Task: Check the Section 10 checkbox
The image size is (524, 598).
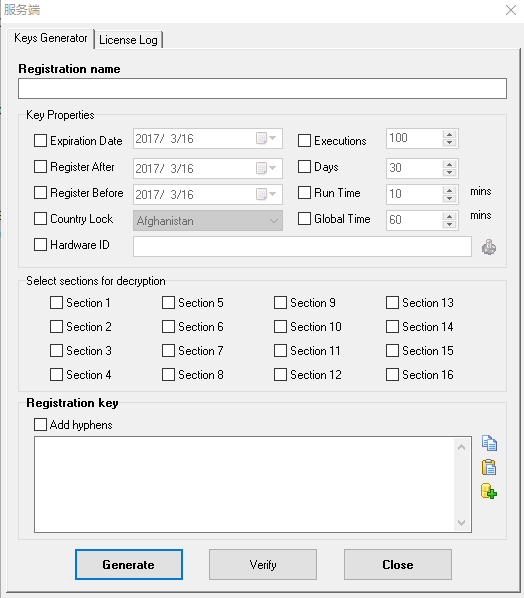Action: (280, 326)
